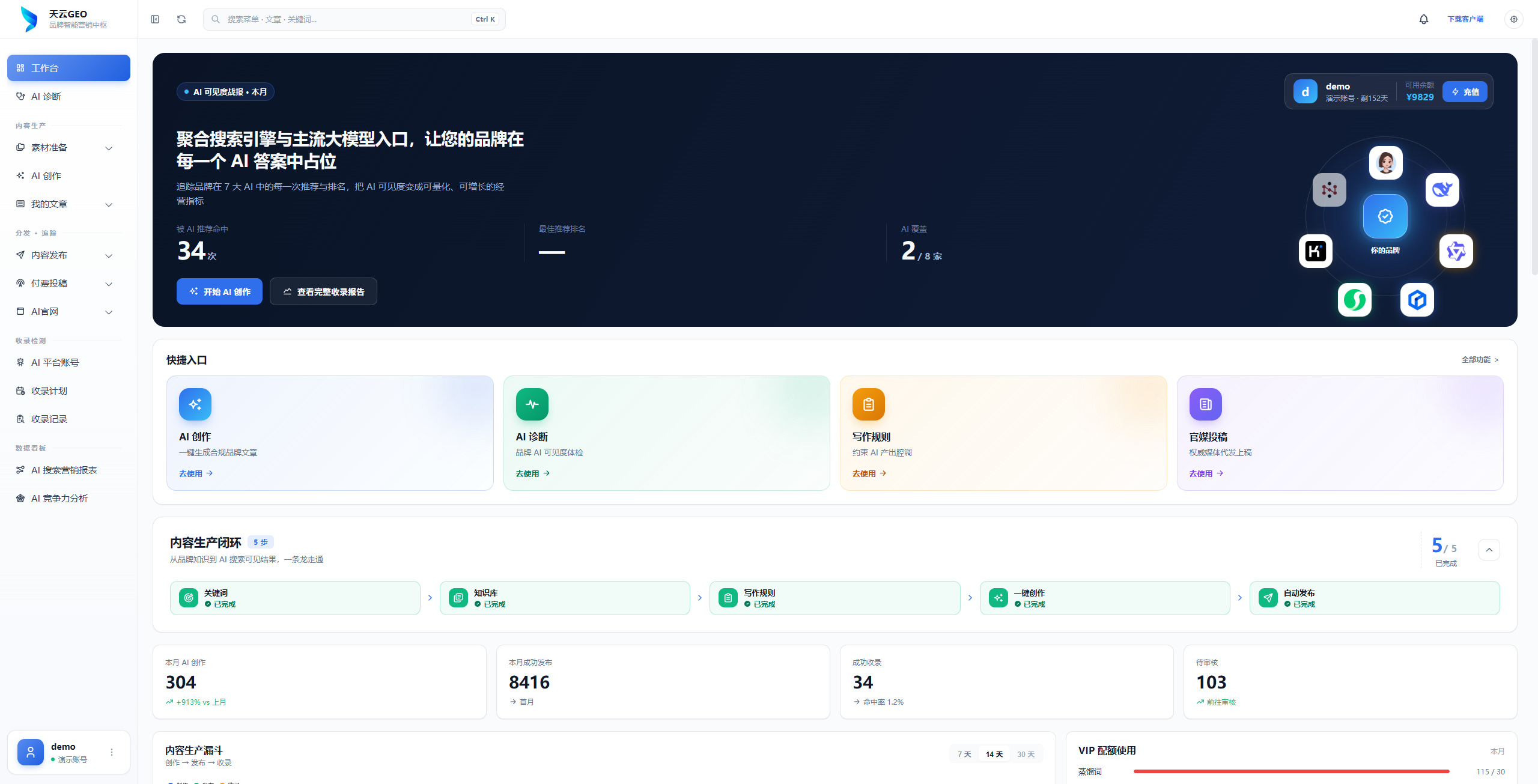
Task: Click the 开始 AI 创作 button
Action: click(x=219, y=291)
